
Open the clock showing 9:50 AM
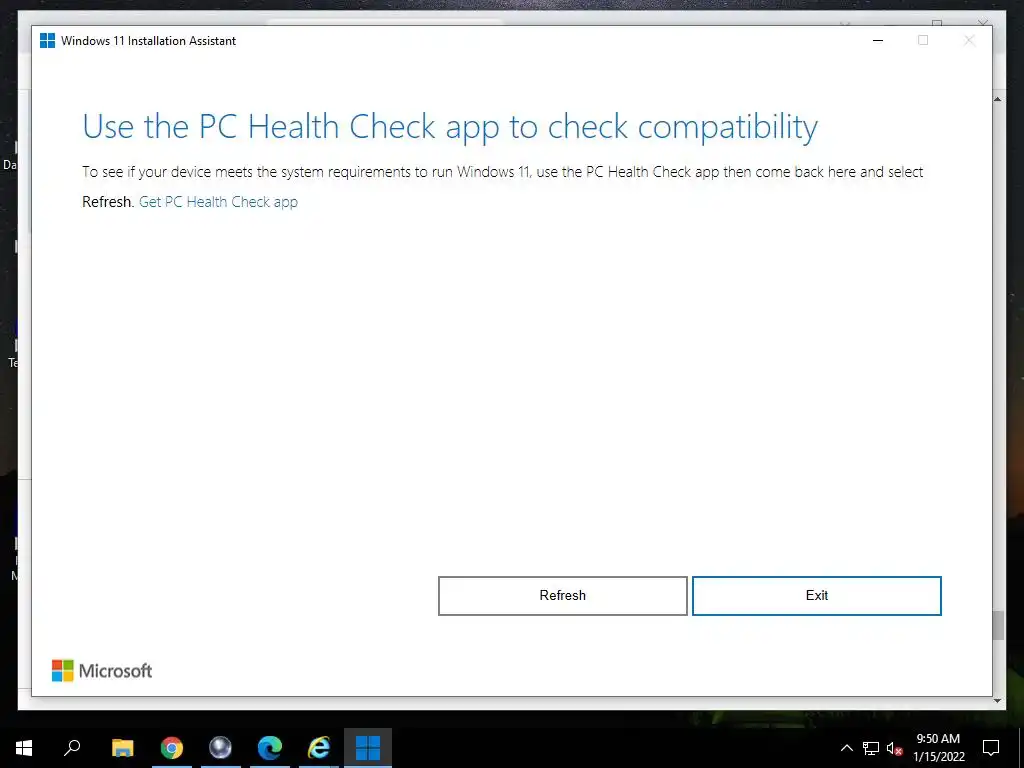[938, 748]
